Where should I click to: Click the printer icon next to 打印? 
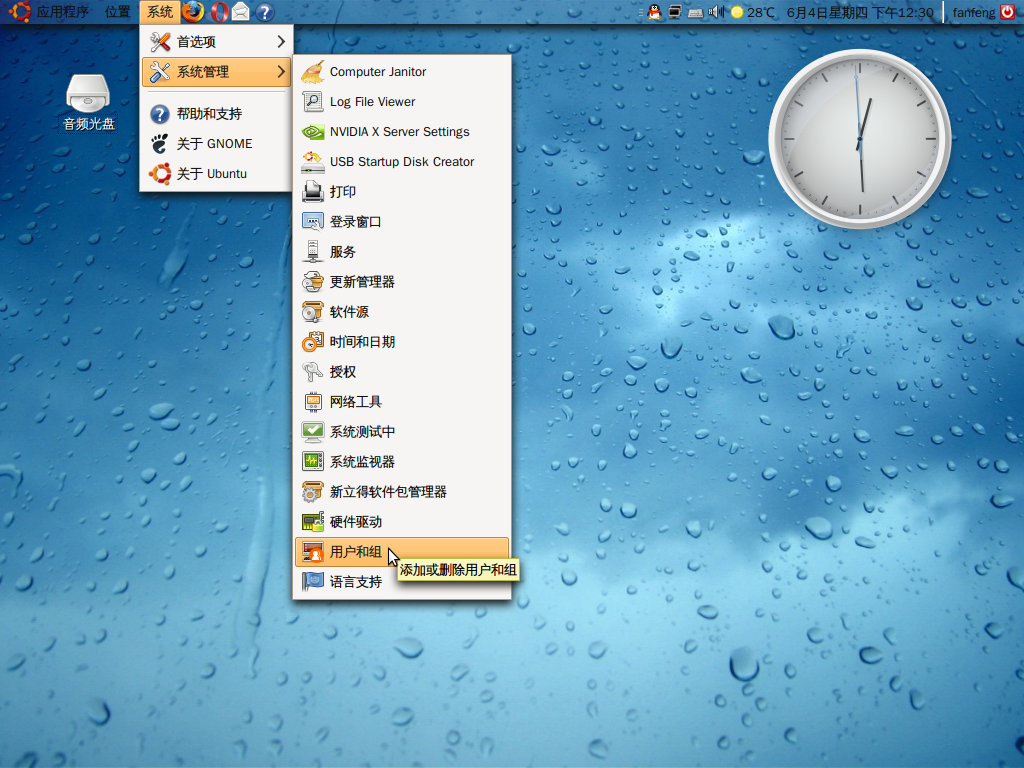313,192
